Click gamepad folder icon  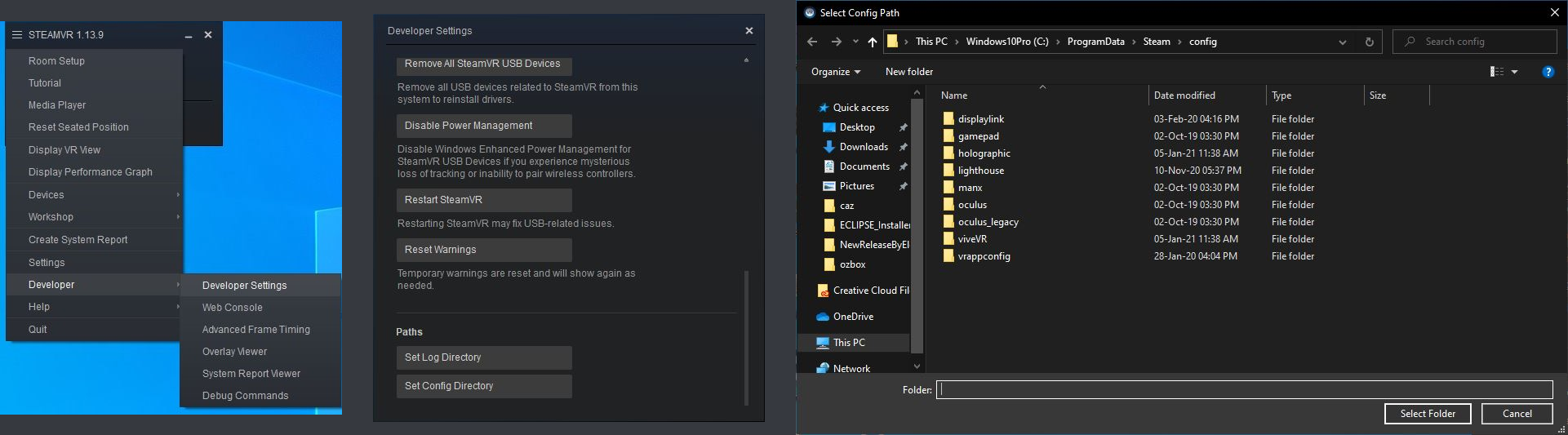948,135
